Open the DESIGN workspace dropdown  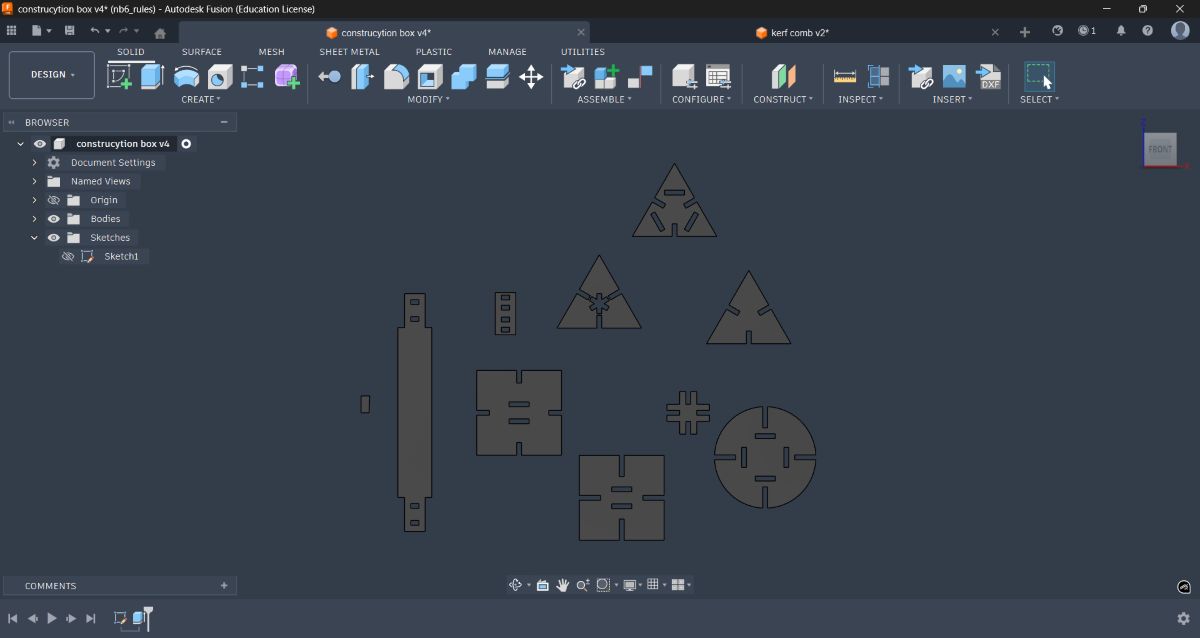tap(51, 74)
